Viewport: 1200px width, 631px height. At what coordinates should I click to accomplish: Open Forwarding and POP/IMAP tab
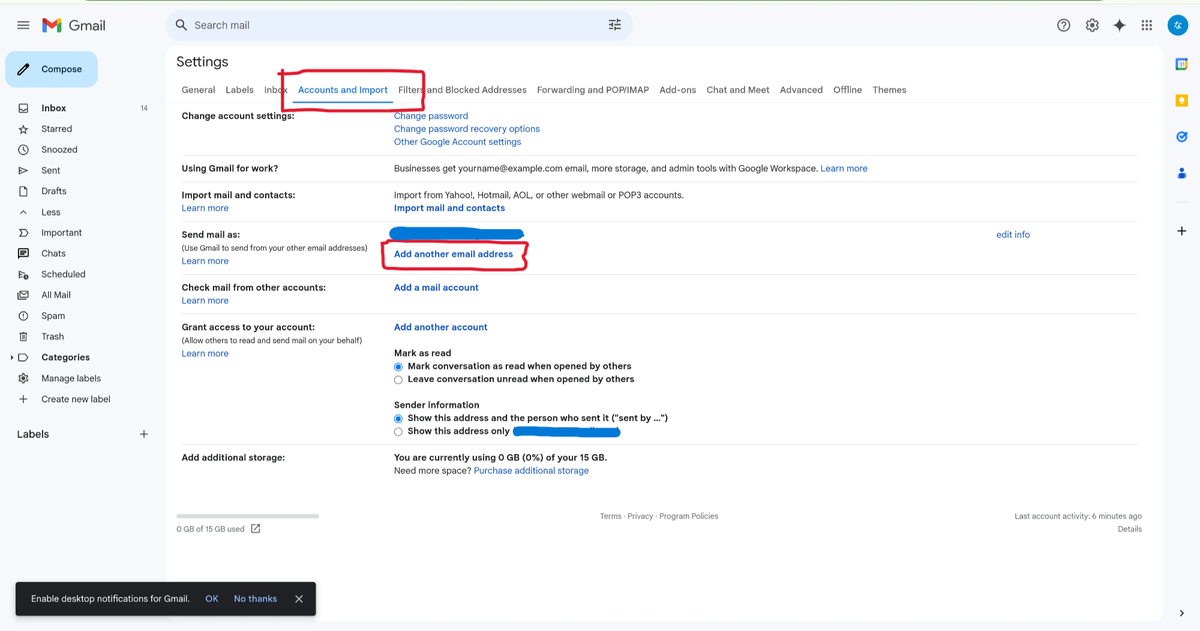click(x=593, y=90)
